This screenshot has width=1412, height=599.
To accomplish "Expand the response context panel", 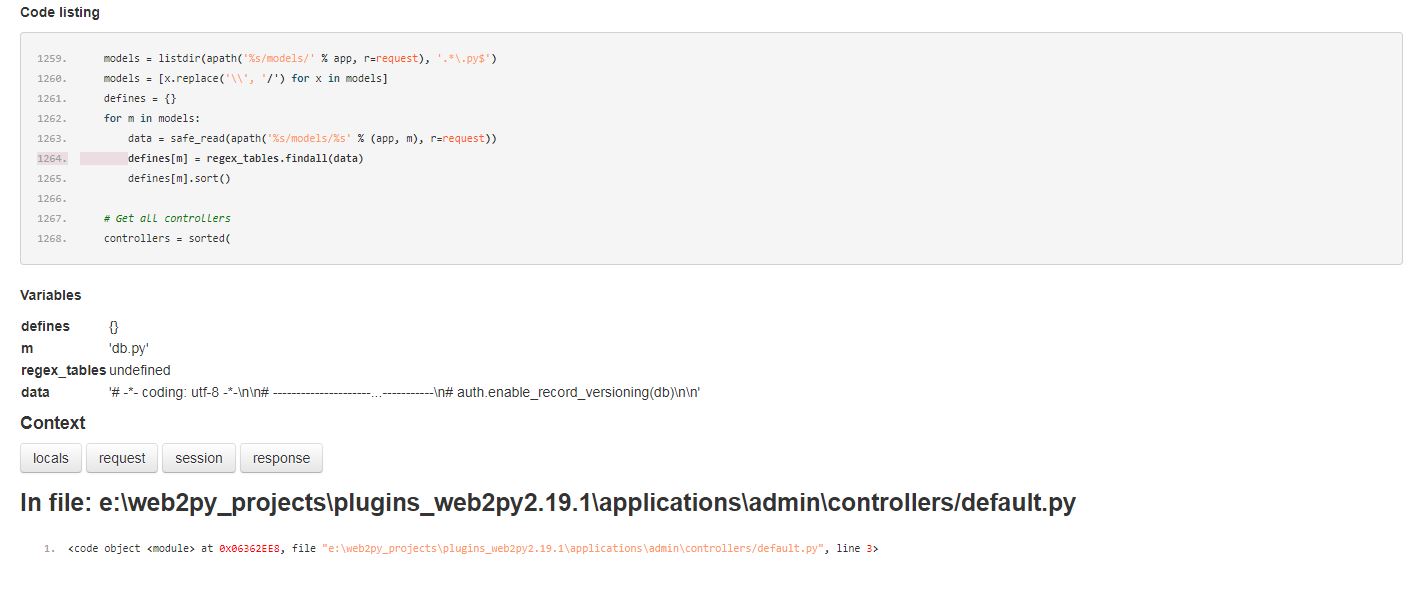I will (281, 458).
